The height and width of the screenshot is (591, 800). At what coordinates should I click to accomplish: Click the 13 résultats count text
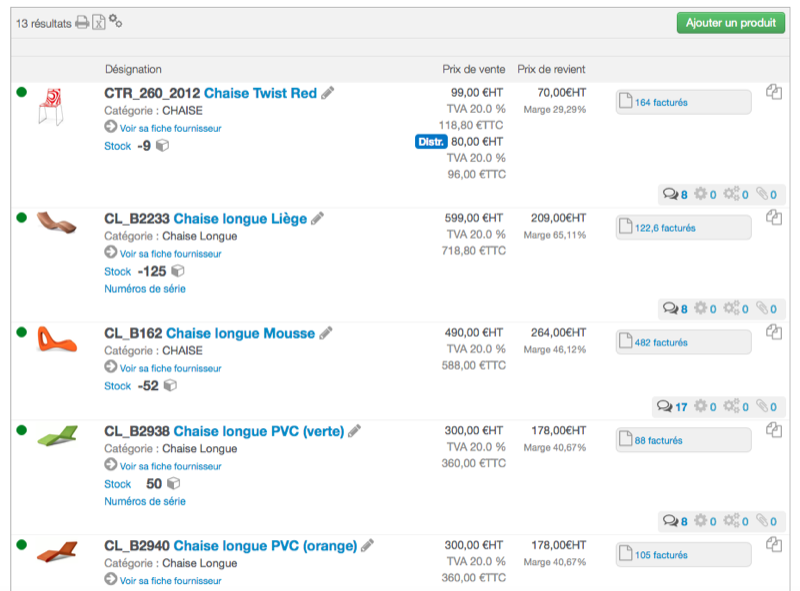pos(43,23)
